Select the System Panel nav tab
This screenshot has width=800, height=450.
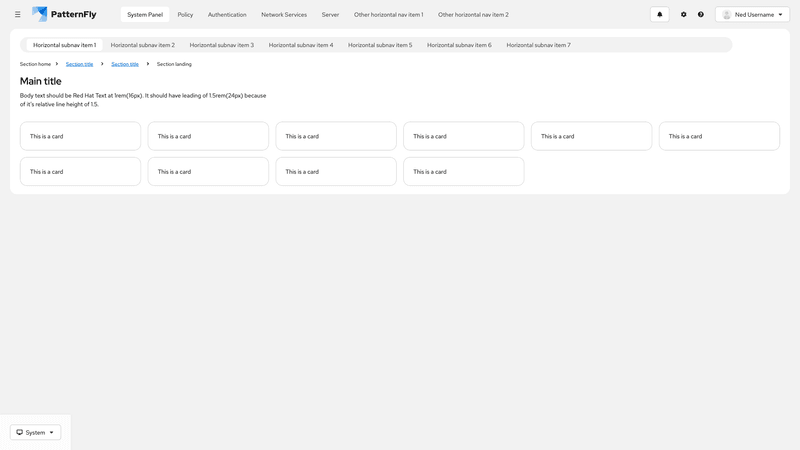click(x=145, y=15)
